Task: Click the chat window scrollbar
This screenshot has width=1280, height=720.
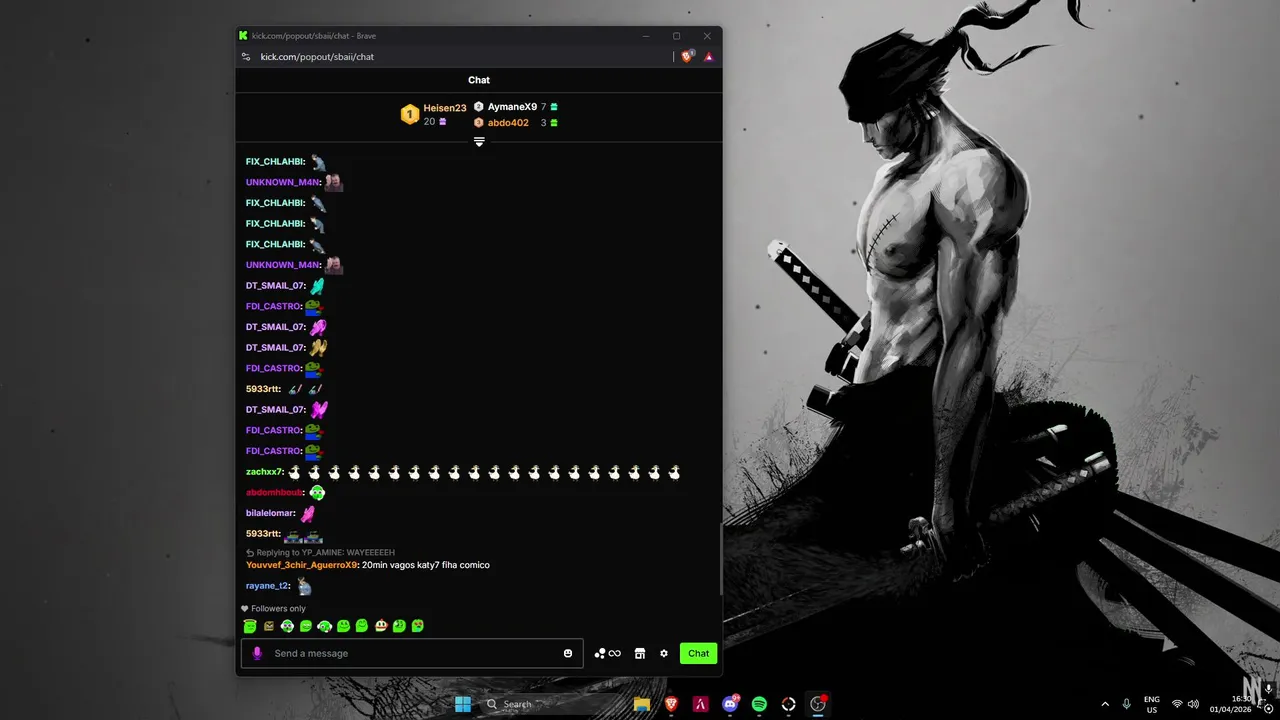Action: (x=720, y=560)
